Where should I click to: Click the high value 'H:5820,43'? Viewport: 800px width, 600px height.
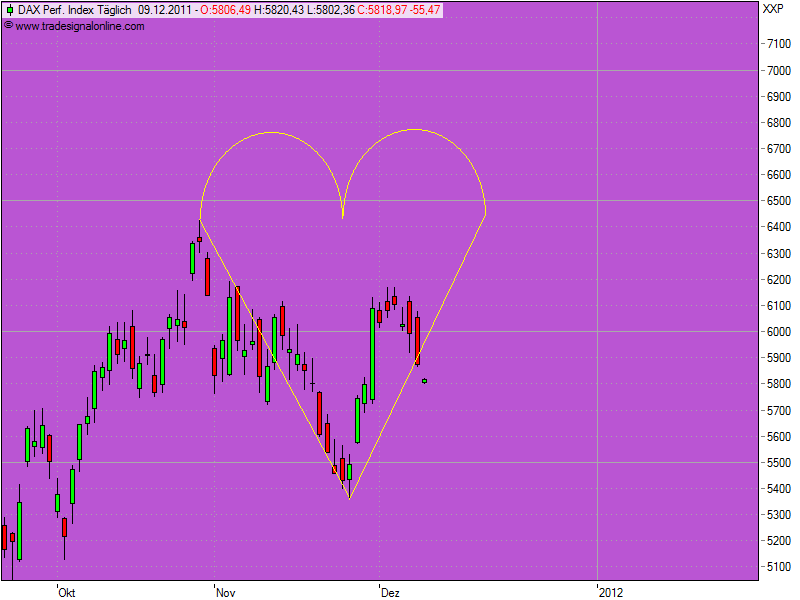click(279, 10)
